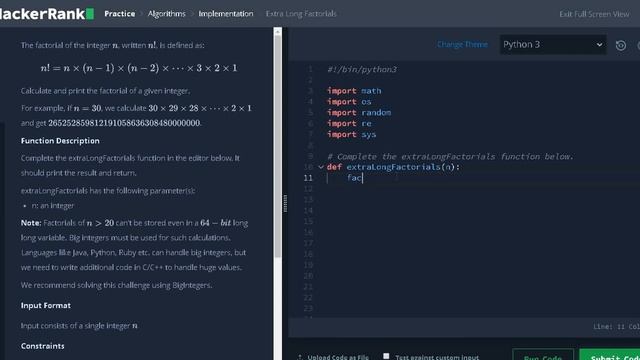
Task: Click Exit Full Screen View
Action: (594, 14)
